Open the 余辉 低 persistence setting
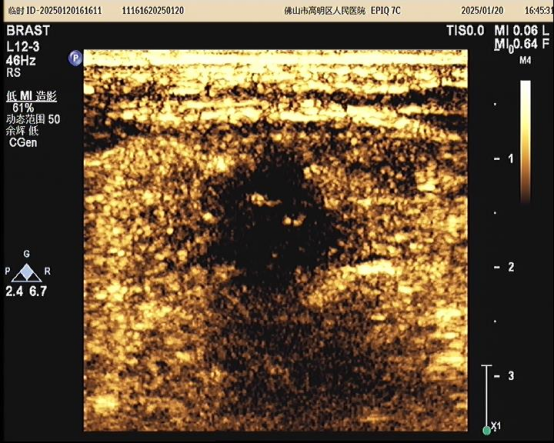The width and height of the screenshot is (554, 443). click(x=22, y=131)
